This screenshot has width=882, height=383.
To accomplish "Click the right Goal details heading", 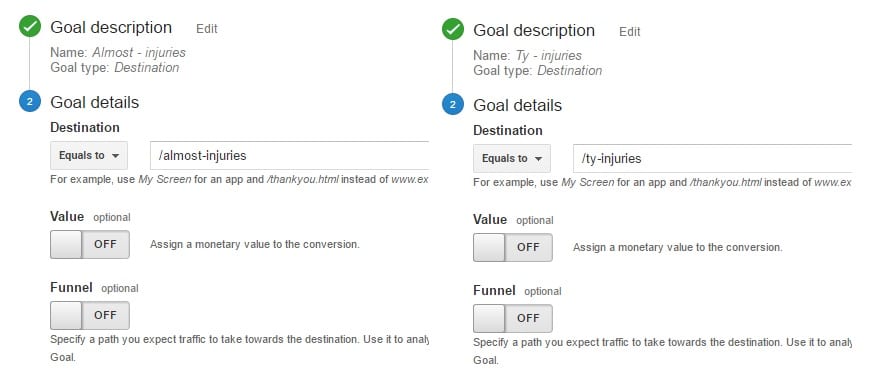I will click(518, 105).
